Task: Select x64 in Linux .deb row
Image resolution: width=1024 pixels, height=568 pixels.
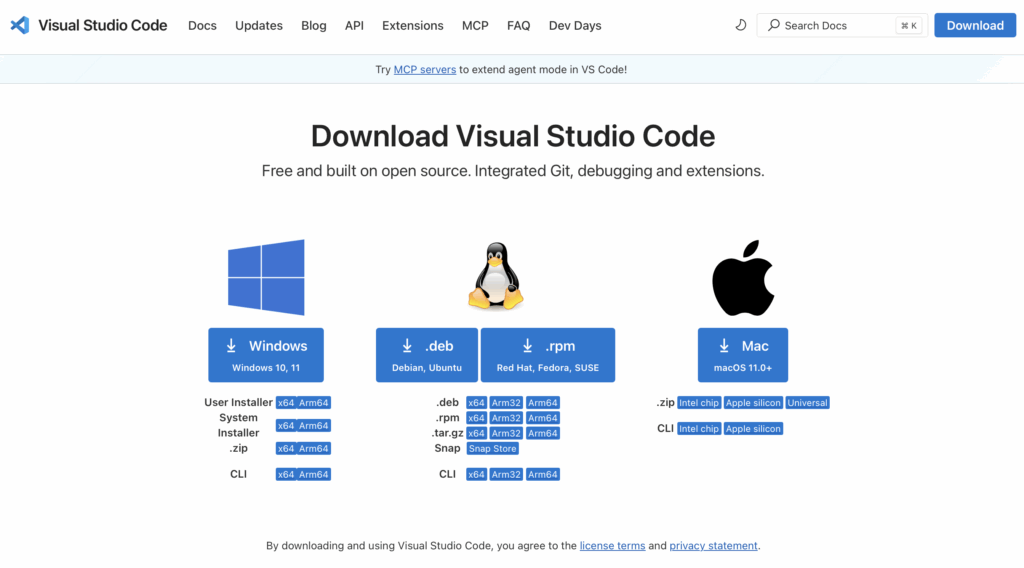Action: pos(477,403)
